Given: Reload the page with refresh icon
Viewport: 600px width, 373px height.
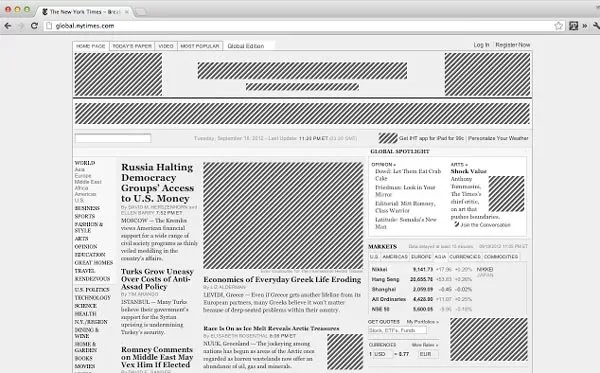Looking at the screenshot, I should [x=34, y=26].
